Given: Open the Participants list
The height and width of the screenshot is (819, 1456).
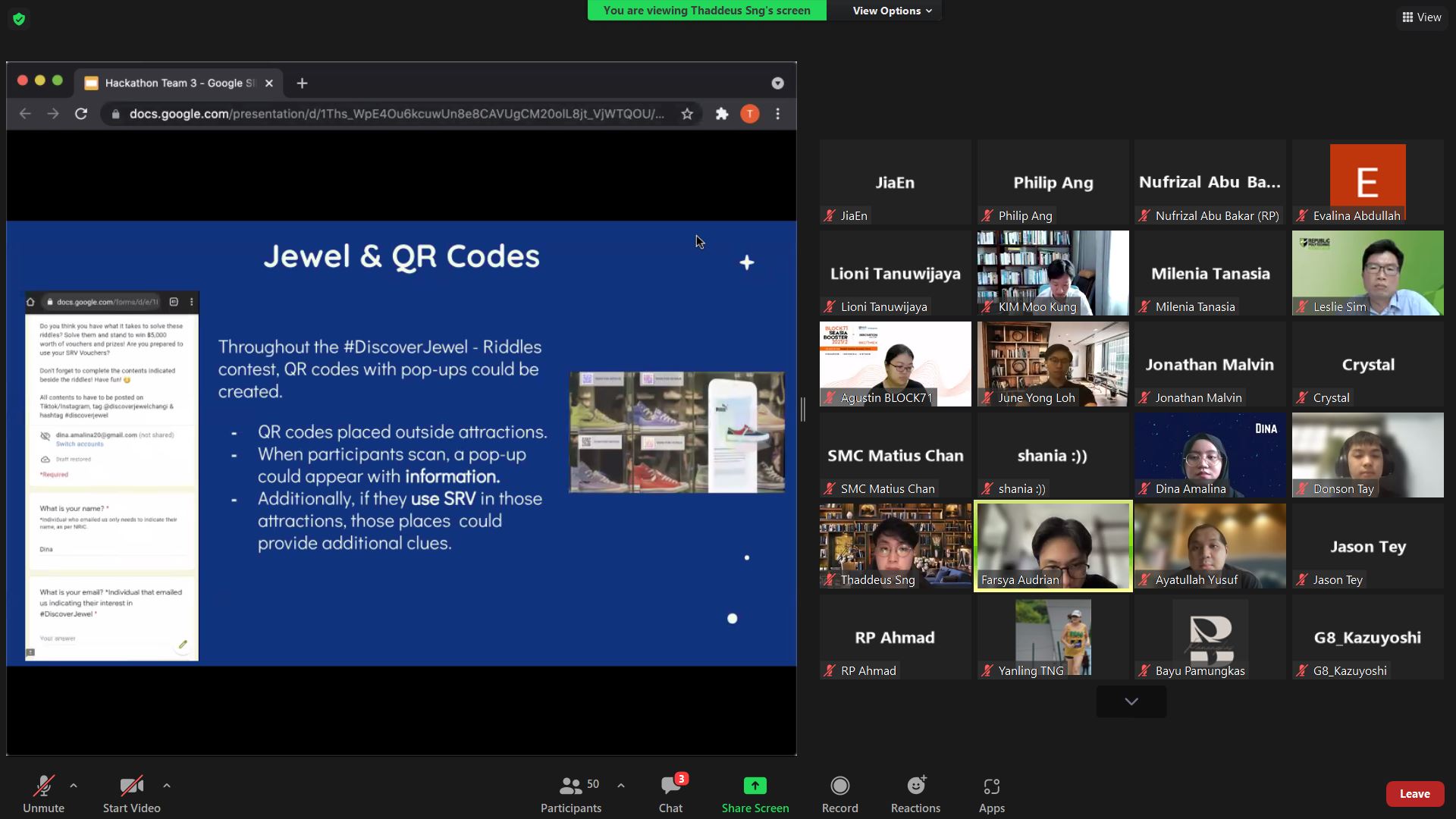Looking at the screenshot, I should (x=570, y=793).
